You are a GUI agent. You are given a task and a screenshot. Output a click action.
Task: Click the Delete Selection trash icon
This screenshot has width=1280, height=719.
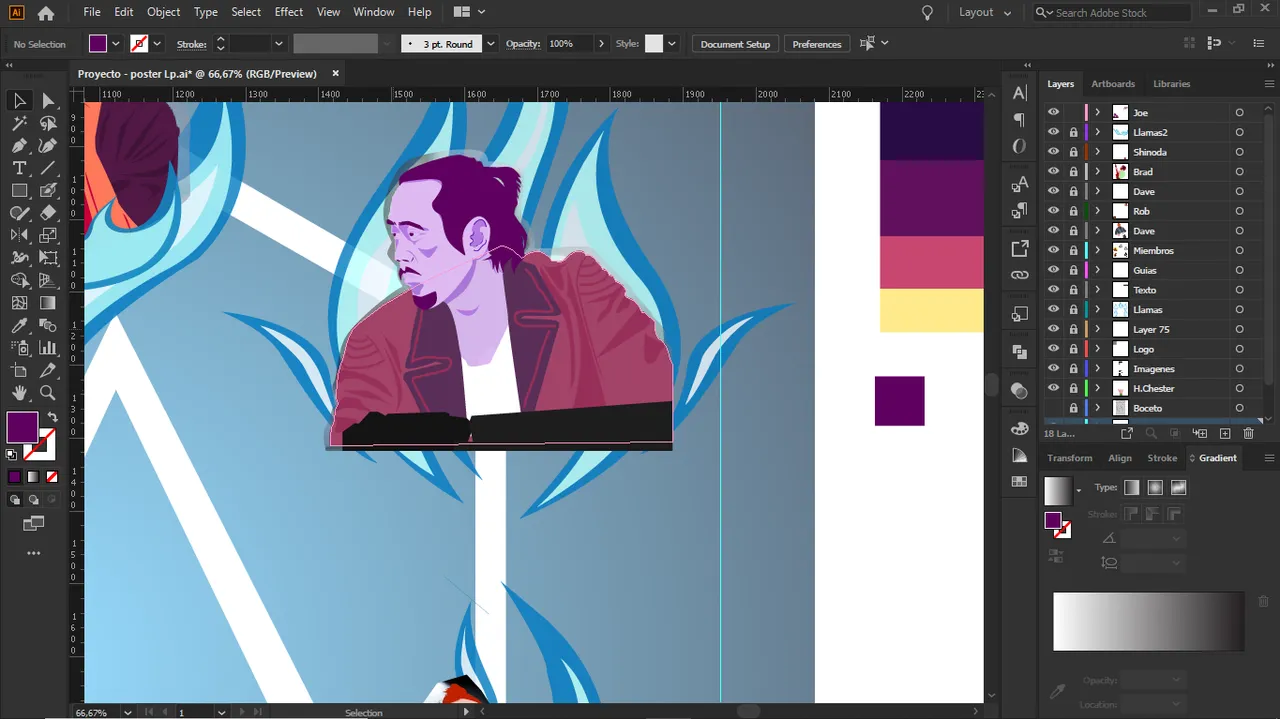tap(1248, 433)
